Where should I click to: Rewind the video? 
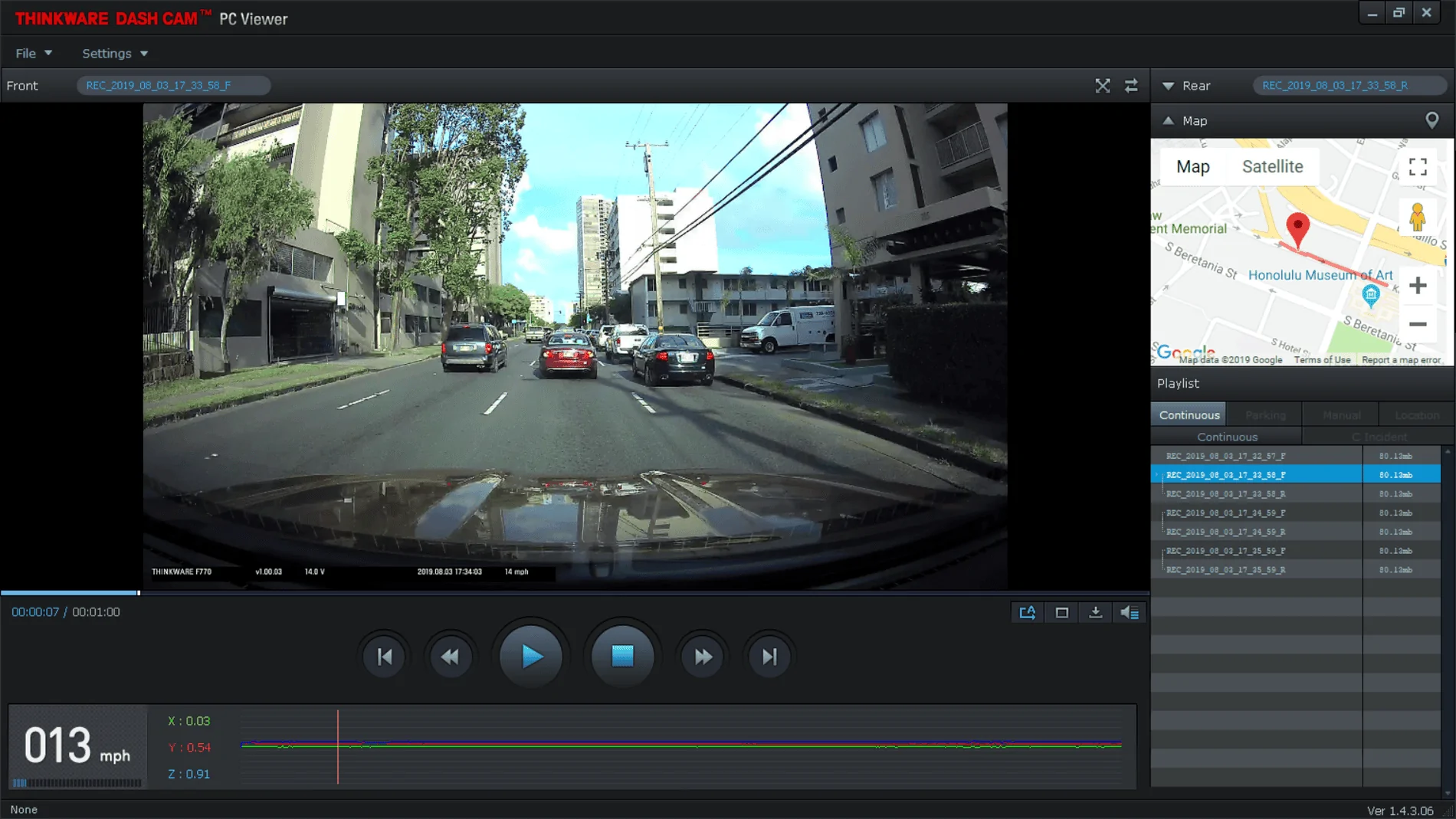[451, 657]
